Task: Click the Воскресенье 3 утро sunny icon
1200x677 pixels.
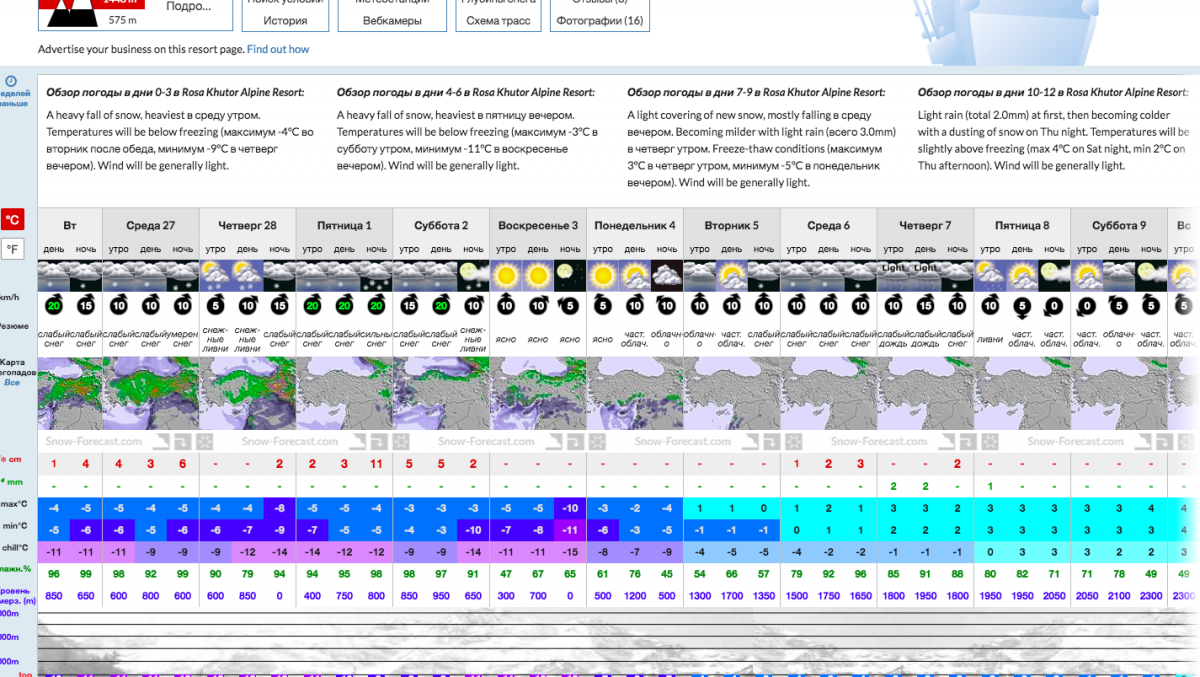Action: tap(506, 275)
